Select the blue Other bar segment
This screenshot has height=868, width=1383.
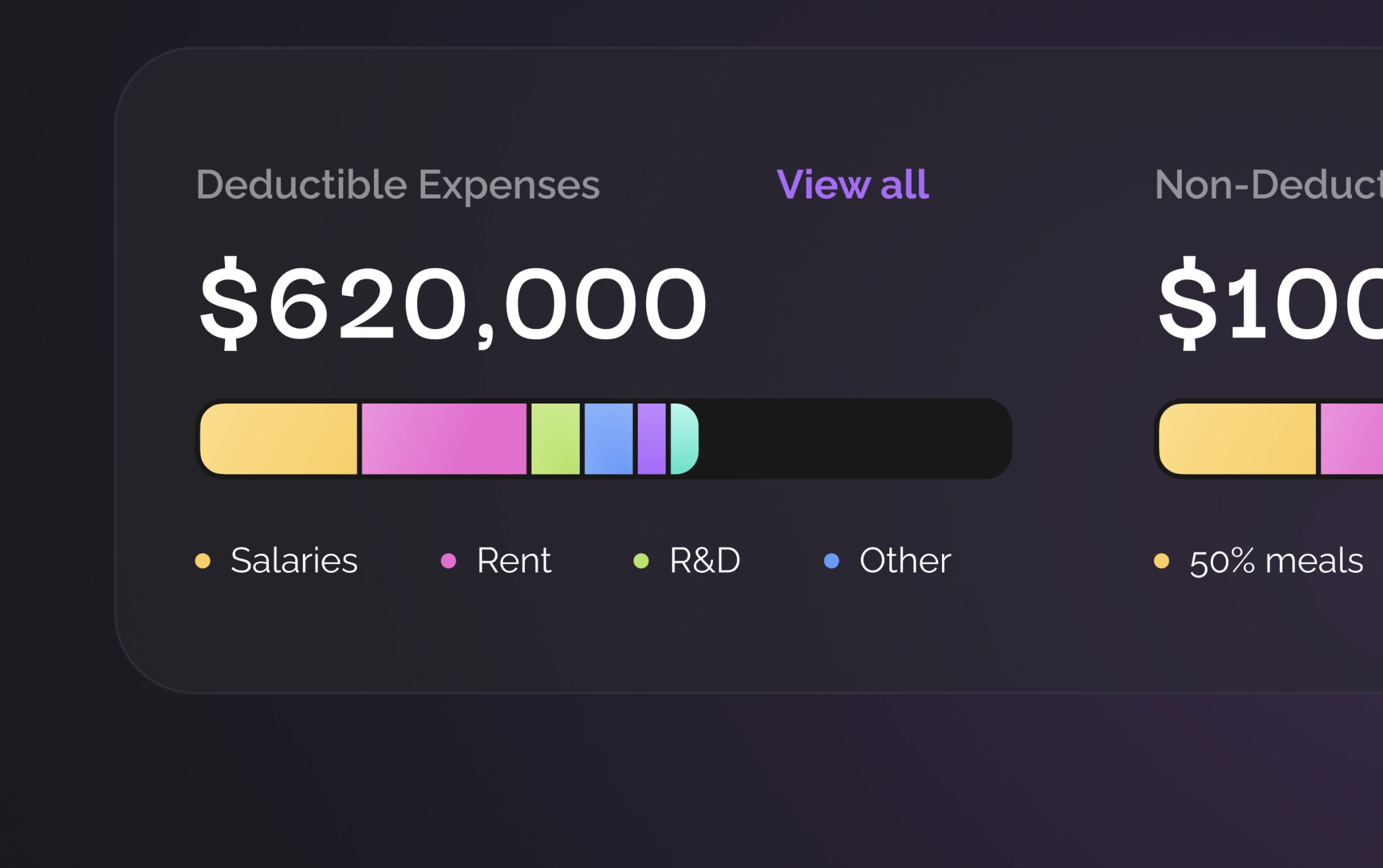[x=608, y=439]
